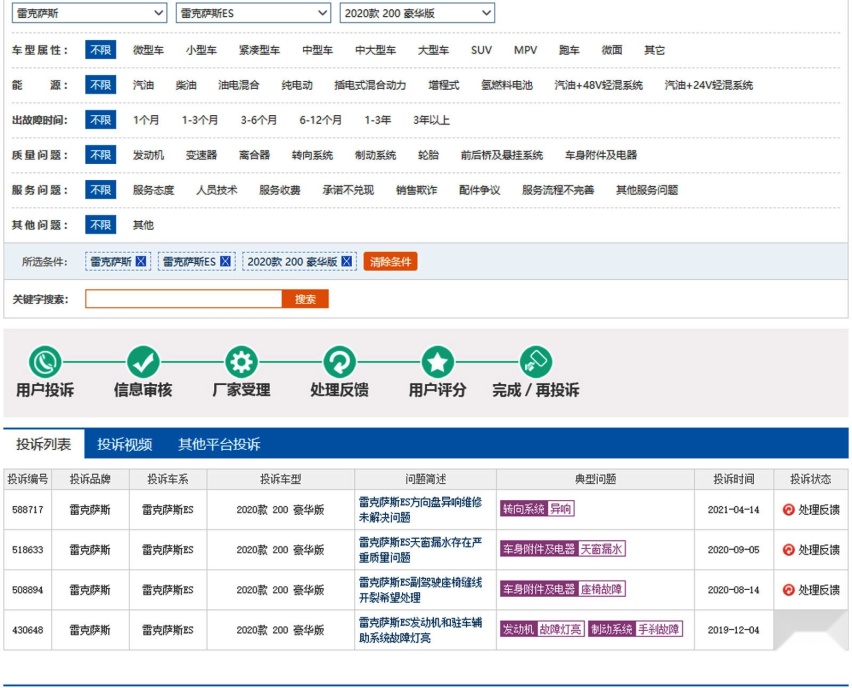
Task: Click status icon for complaint 588717
Action: 788,510
